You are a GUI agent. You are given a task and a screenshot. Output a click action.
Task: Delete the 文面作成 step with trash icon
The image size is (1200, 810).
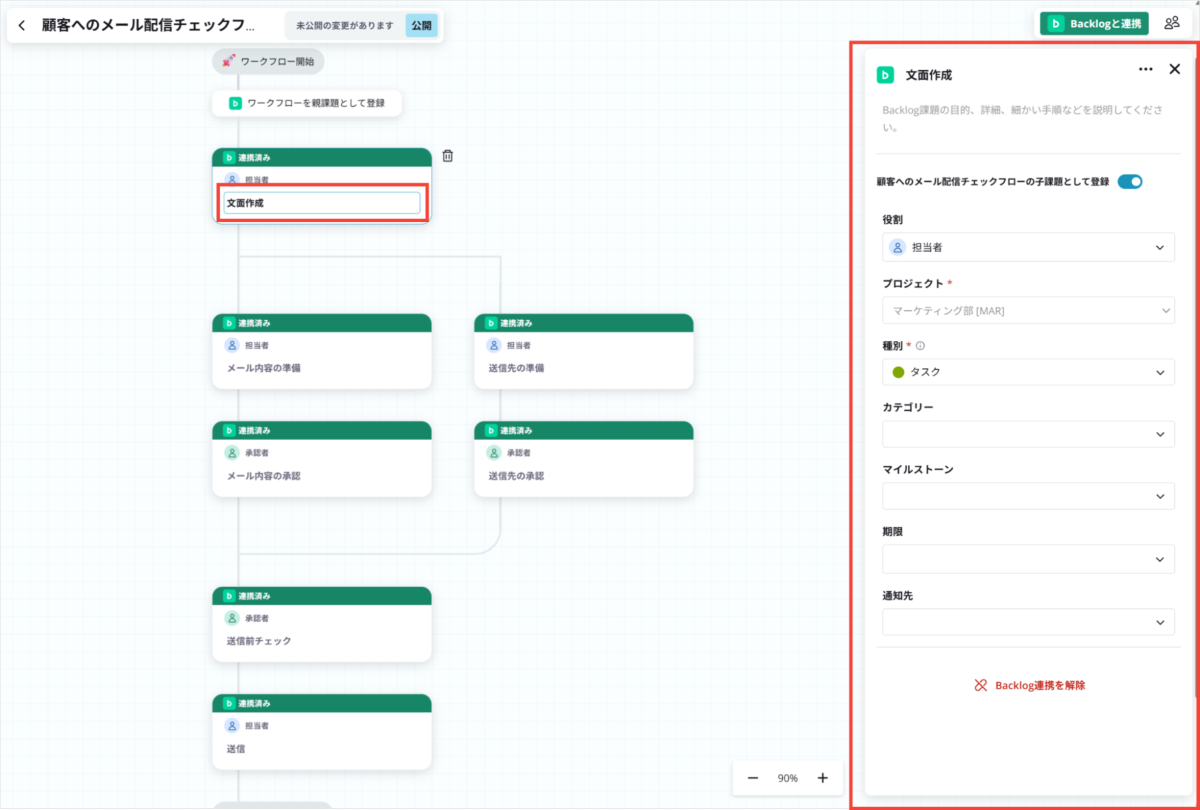pos(447,156)
